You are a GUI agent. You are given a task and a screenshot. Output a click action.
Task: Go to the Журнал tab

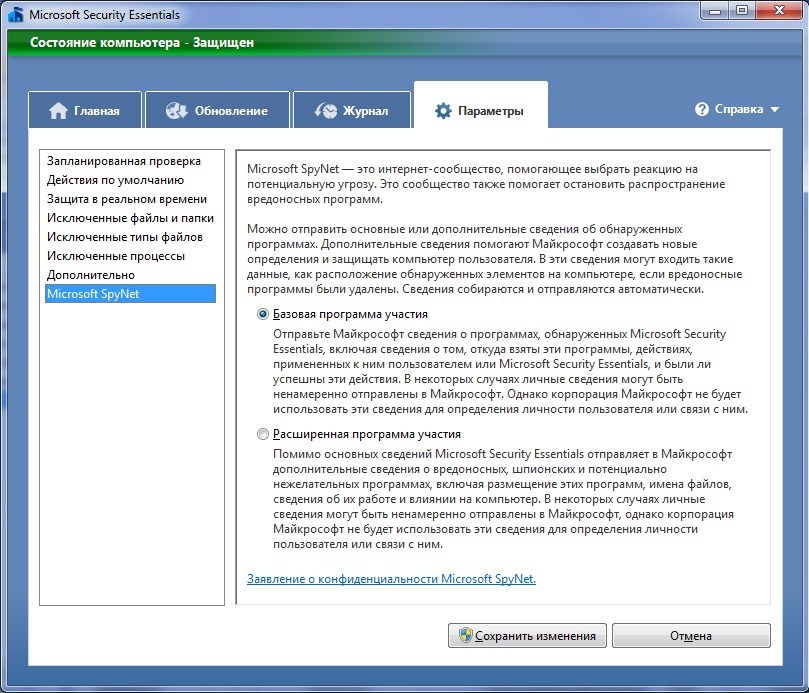pos(352,110)
